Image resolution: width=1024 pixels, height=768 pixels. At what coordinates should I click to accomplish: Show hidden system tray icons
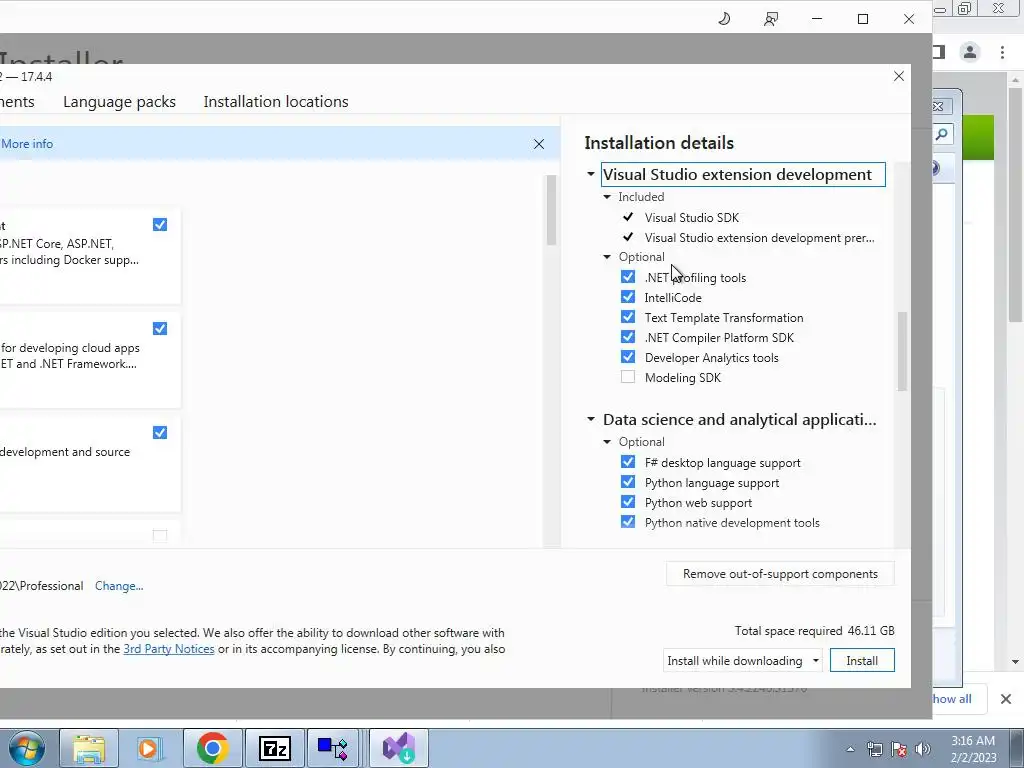(850, 749)
